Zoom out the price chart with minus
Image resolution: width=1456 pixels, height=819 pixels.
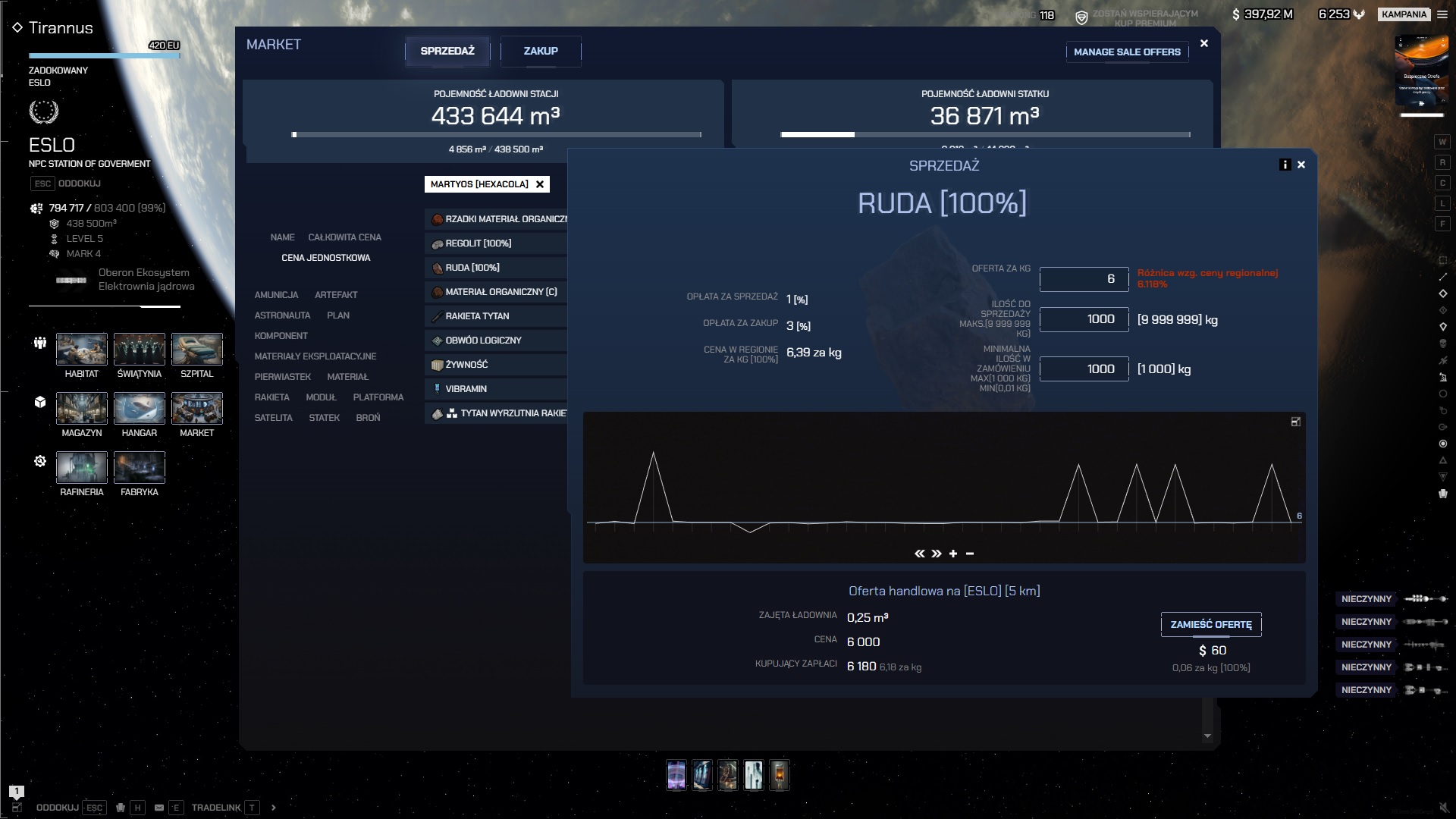click(970, 554)
